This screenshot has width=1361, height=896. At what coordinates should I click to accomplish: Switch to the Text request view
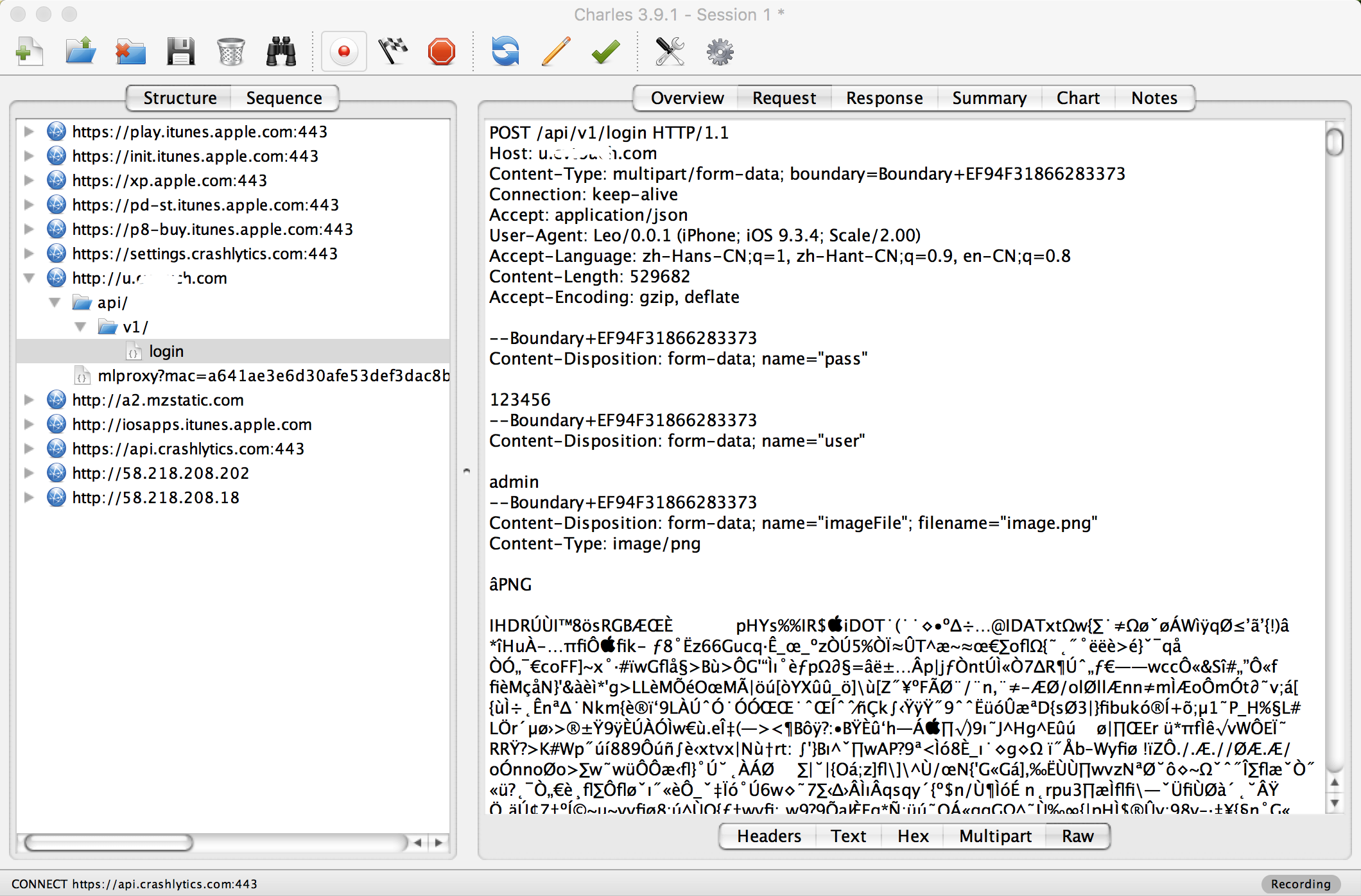point(848,836)
